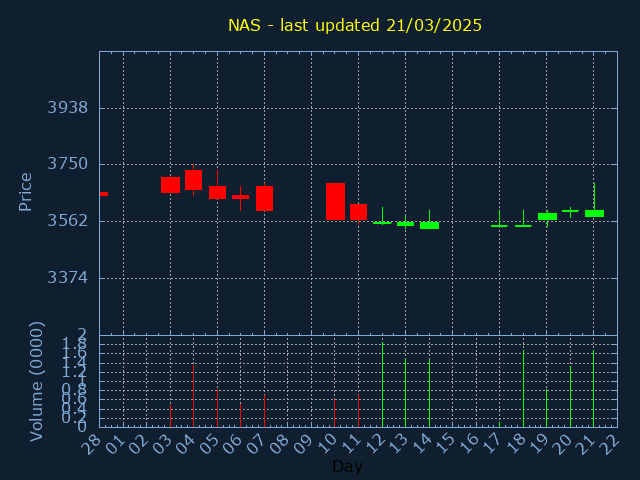
Task: Click the partial red candlestick at day 28
Action: (104, 194)
